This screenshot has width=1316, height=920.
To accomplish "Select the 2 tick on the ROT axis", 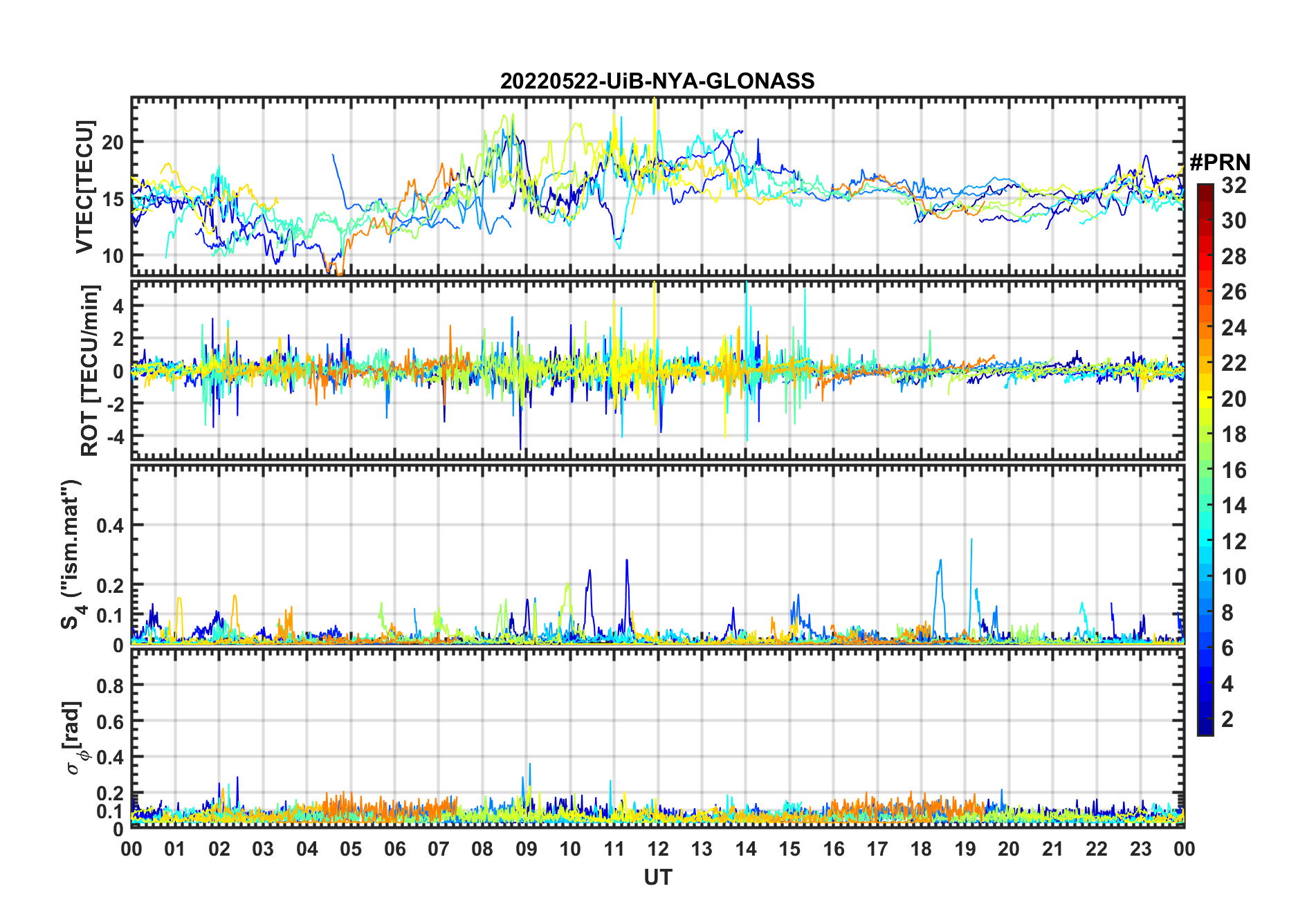I will pyautogui.click(x=118, y=338).
